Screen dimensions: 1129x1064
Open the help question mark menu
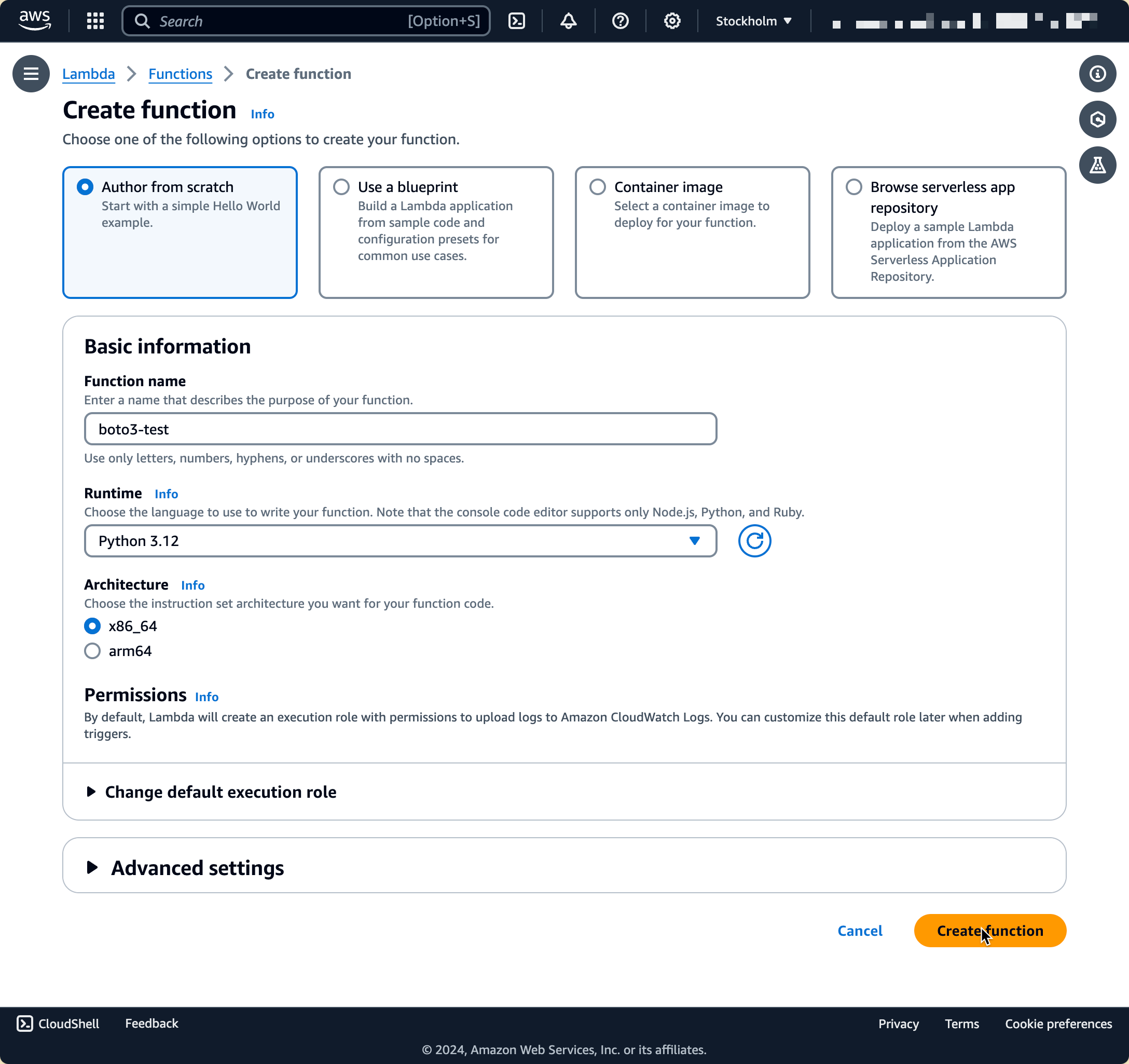[620, 21]
